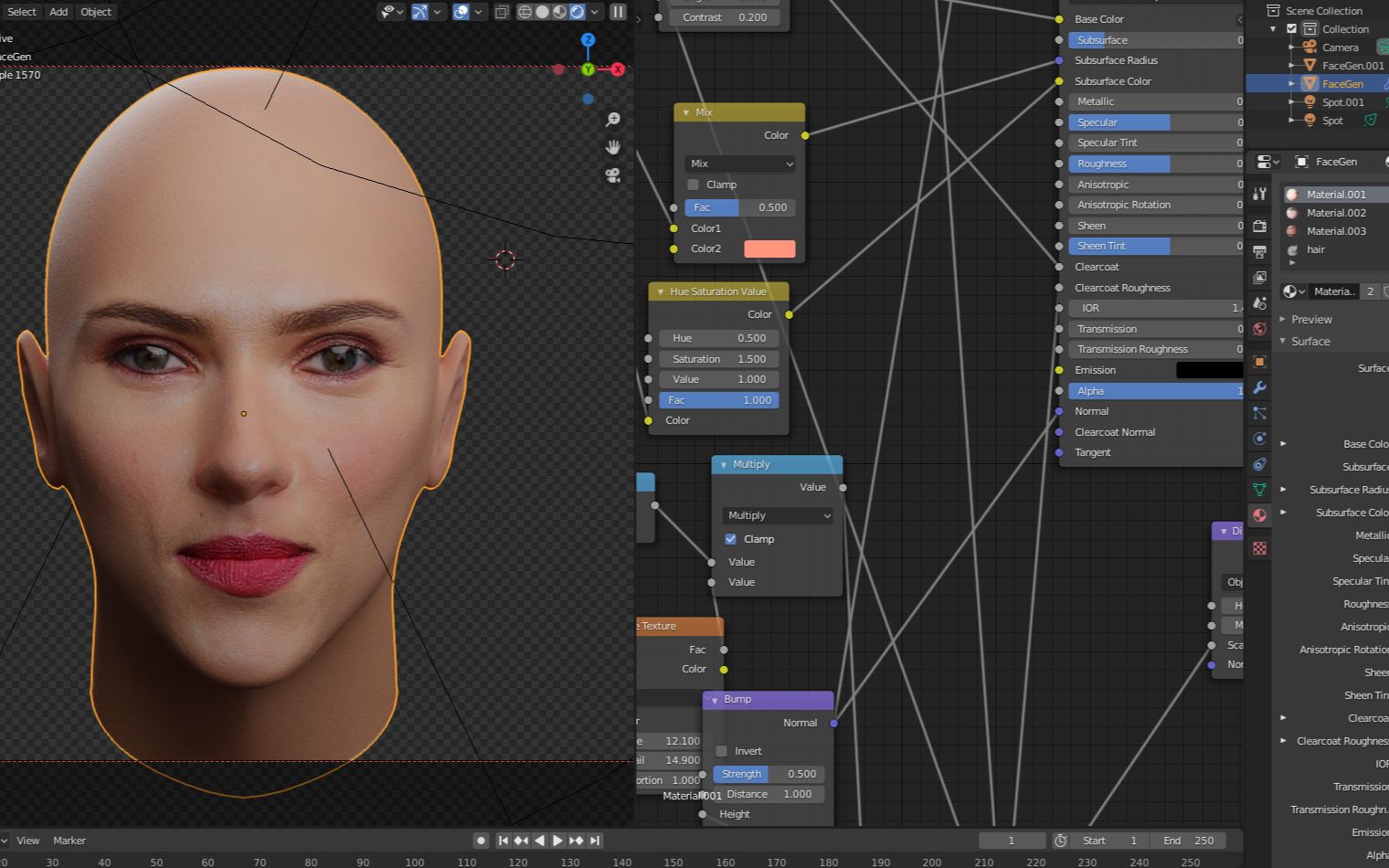Open the Texture properties checker tab
The width and height of the screenshot is (1389, 868).
(1259, 548)
